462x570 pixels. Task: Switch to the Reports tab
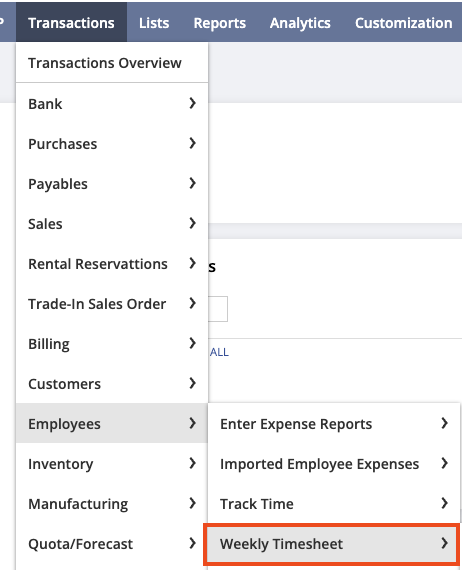pyautogui.click(x=220, y=23)
